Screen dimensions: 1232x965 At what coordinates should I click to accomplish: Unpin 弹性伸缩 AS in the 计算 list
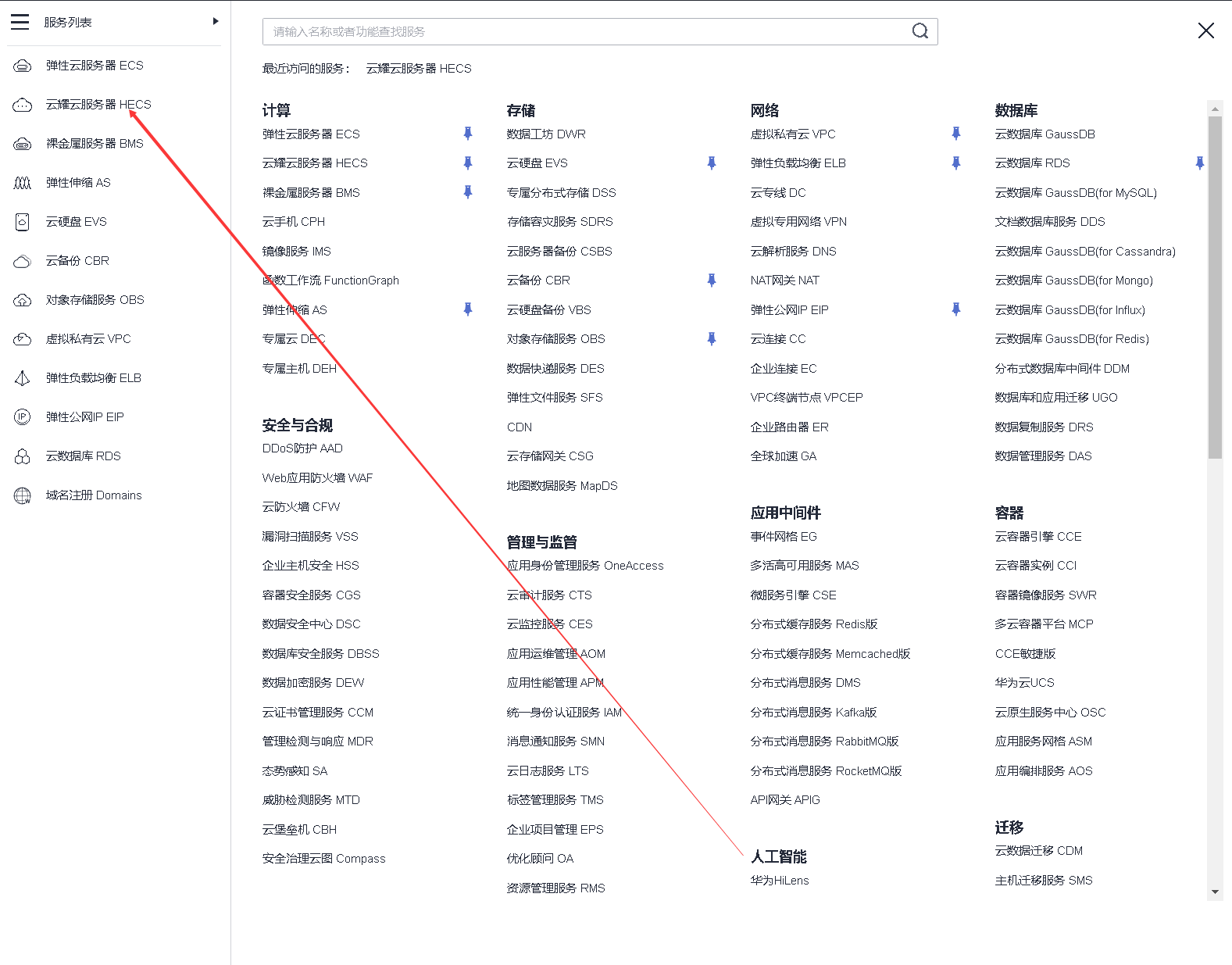pyautogui.click(x=468, y=309)
